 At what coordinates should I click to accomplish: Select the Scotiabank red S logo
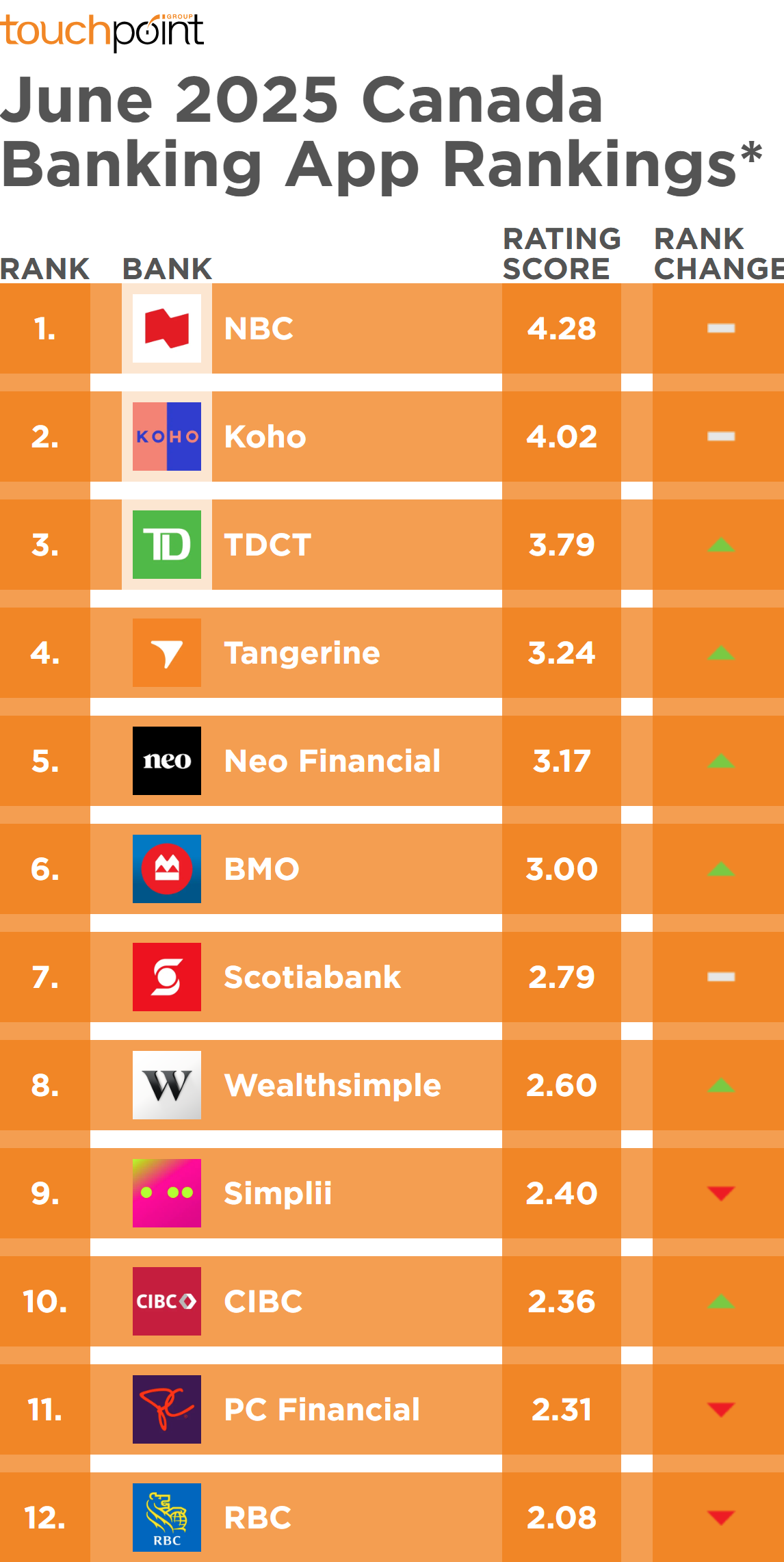tap(167, 977)
